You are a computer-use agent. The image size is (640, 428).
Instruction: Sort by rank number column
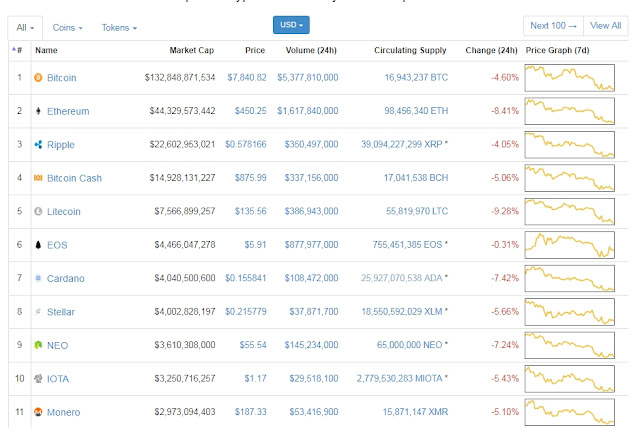coord(17,50)
